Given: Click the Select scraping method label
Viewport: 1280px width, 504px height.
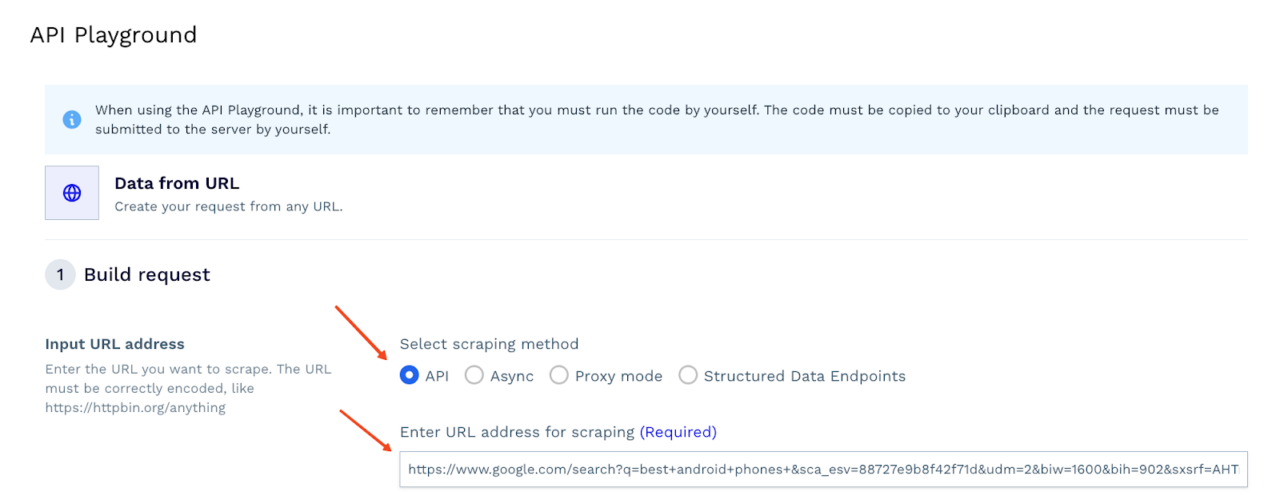Looking at the screenshot, I should [489, 344].
